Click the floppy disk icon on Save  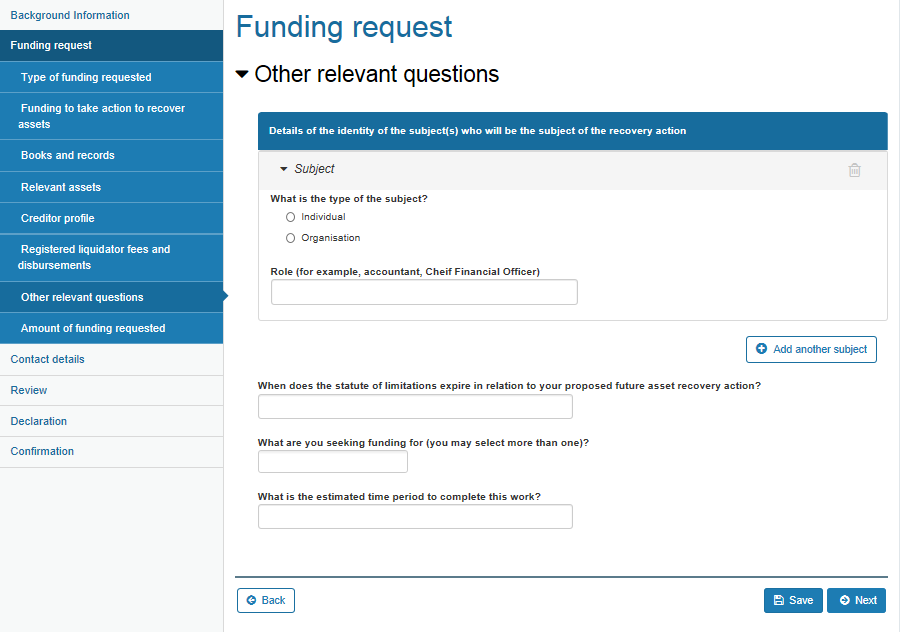click(779, 600)
